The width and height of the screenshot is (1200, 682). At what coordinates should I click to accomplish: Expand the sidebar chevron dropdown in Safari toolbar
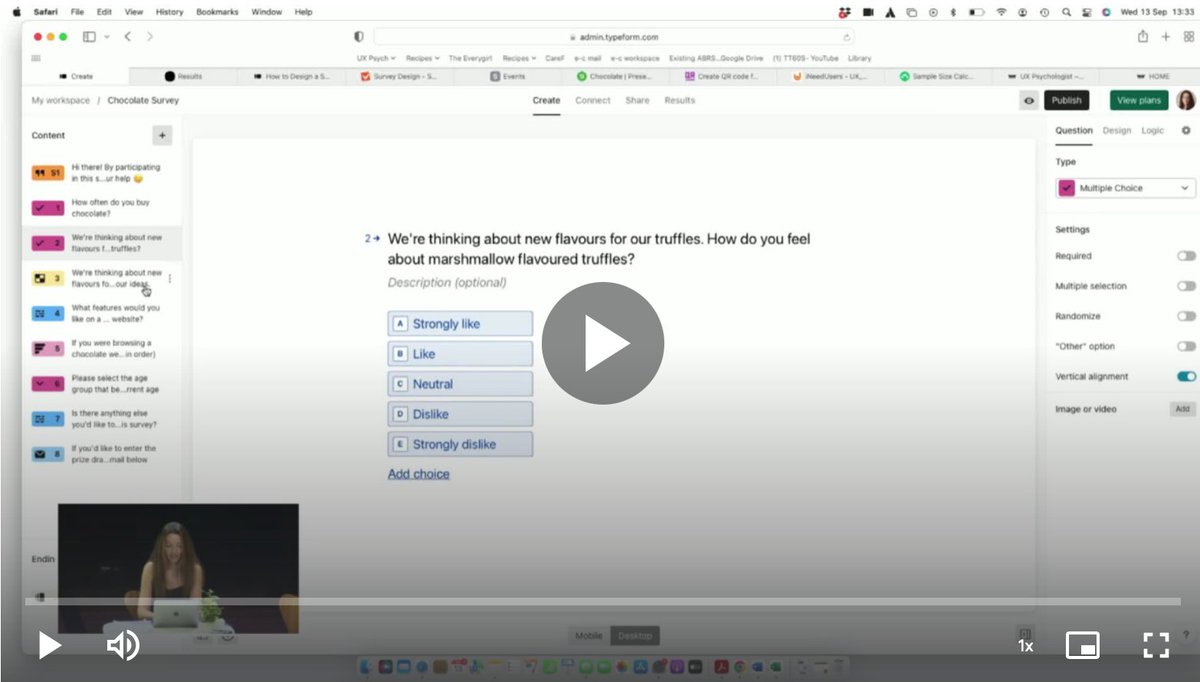[106, 36]
